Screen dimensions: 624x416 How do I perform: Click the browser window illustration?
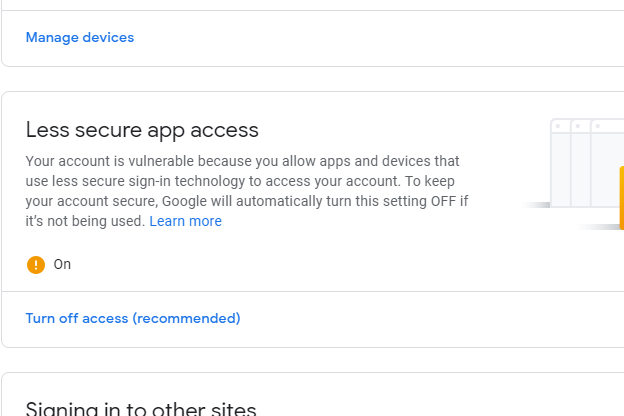[587, 163]
